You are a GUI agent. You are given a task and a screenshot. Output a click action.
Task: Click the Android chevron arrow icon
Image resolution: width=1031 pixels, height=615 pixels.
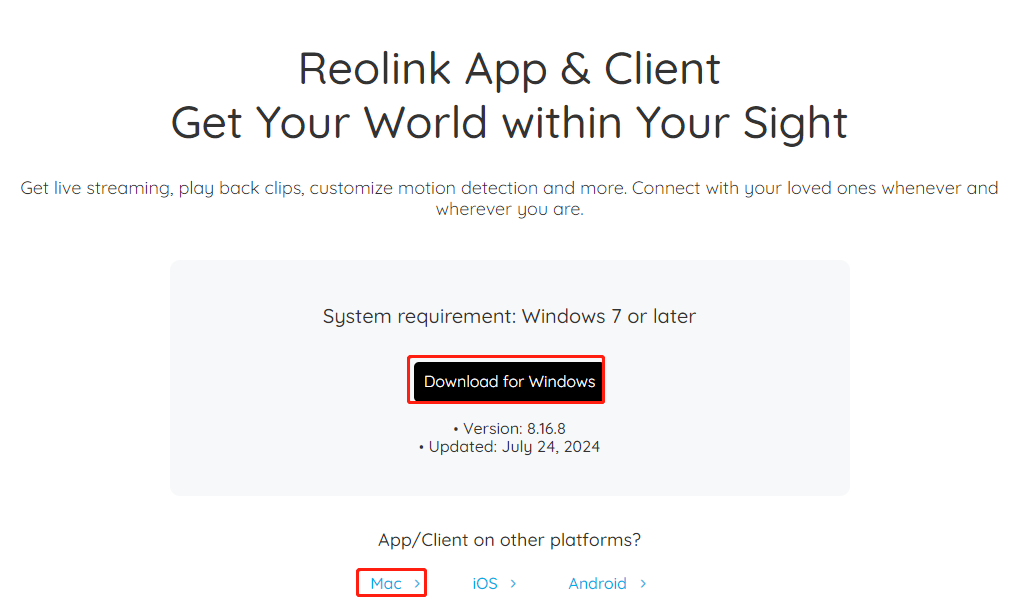[644, 583]
